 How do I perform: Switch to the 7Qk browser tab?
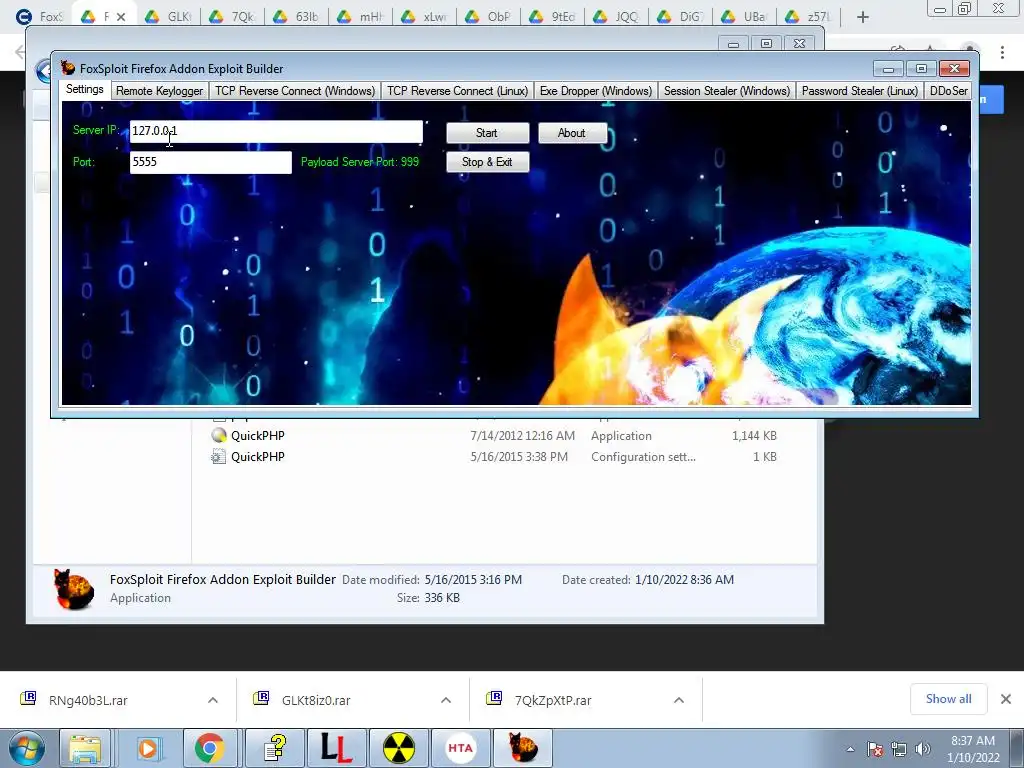click(x=232, y=17)
